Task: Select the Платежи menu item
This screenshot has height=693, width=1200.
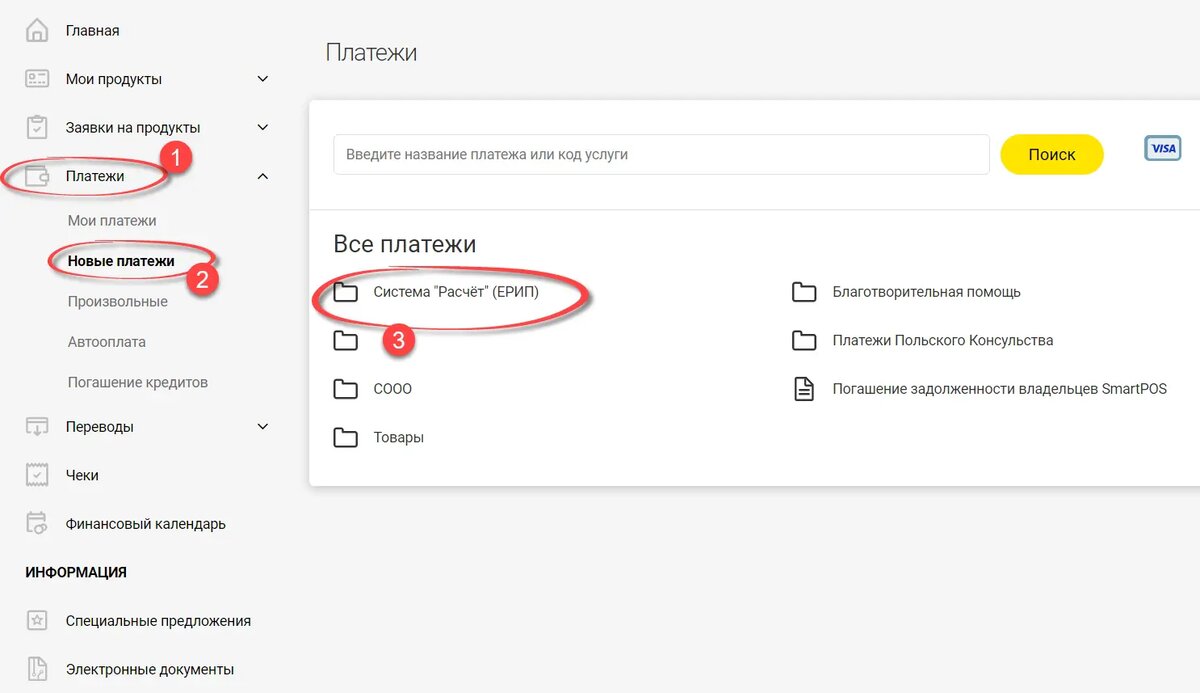Action: 95,176
